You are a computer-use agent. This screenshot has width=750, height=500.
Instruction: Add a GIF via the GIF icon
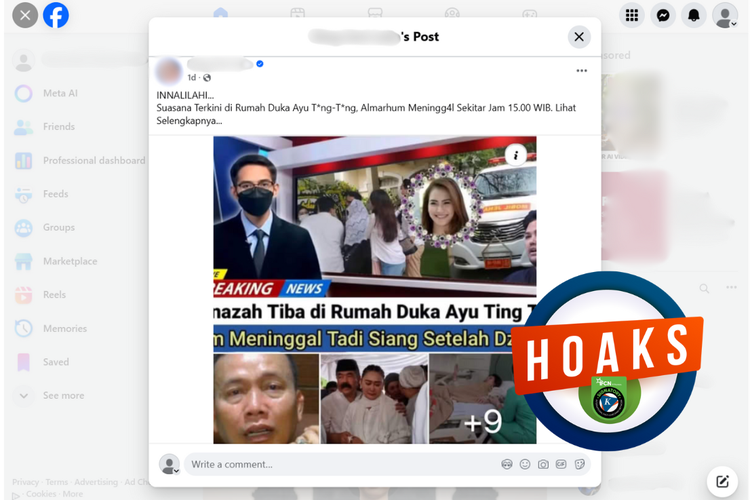click(561, 464)
